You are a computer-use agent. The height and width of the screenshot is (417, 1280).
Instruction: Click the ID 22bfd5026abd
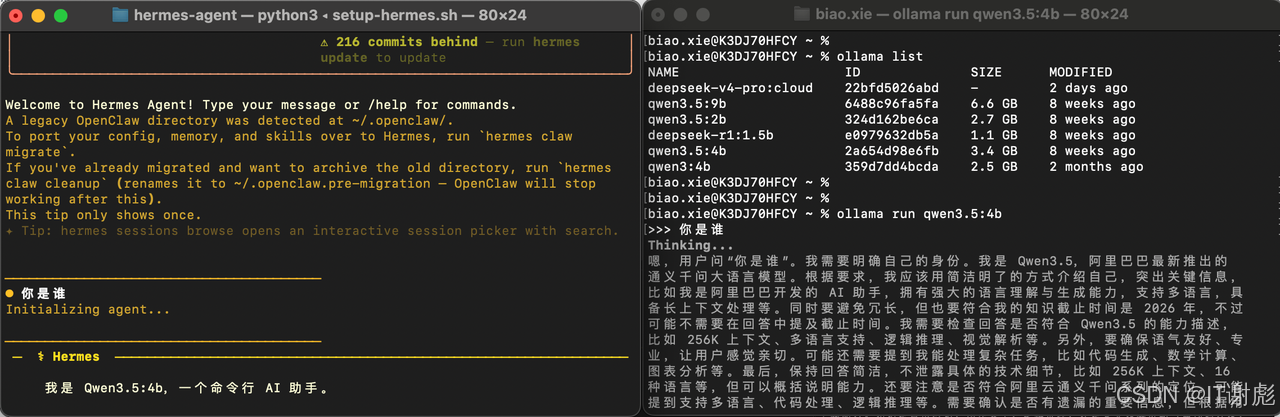coord(891,88)
